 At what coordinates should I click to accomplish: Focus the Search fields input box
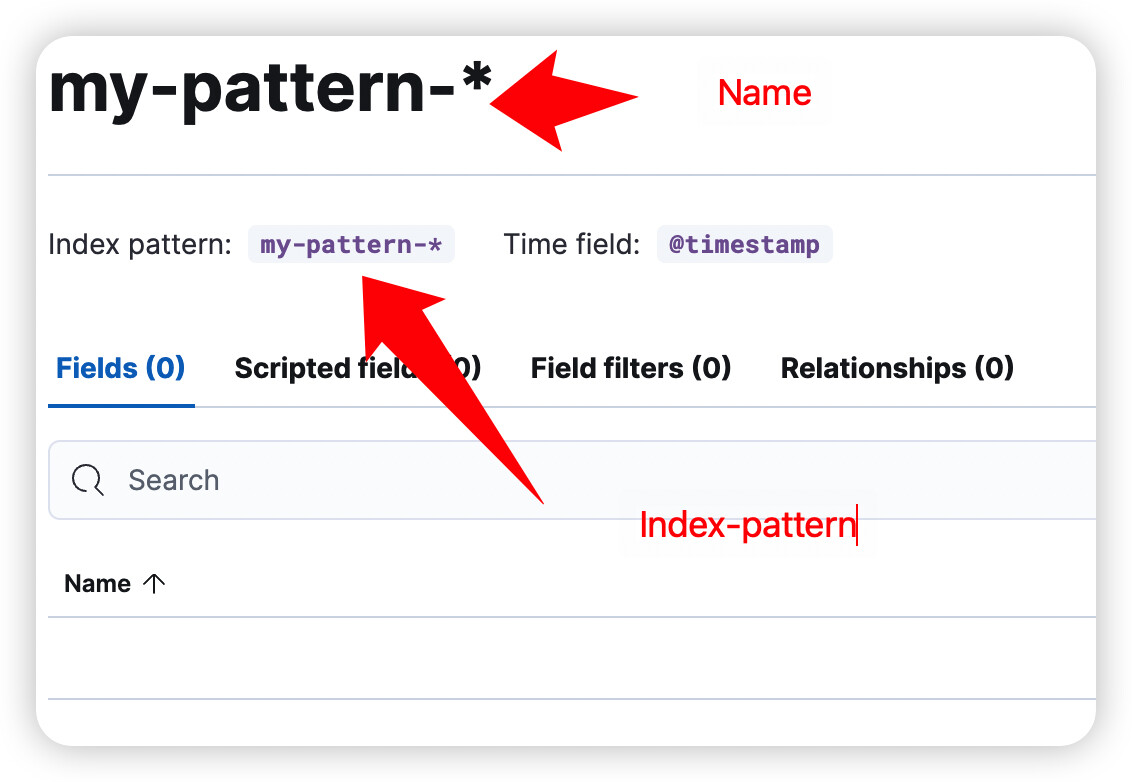click(x=600, y=481)
